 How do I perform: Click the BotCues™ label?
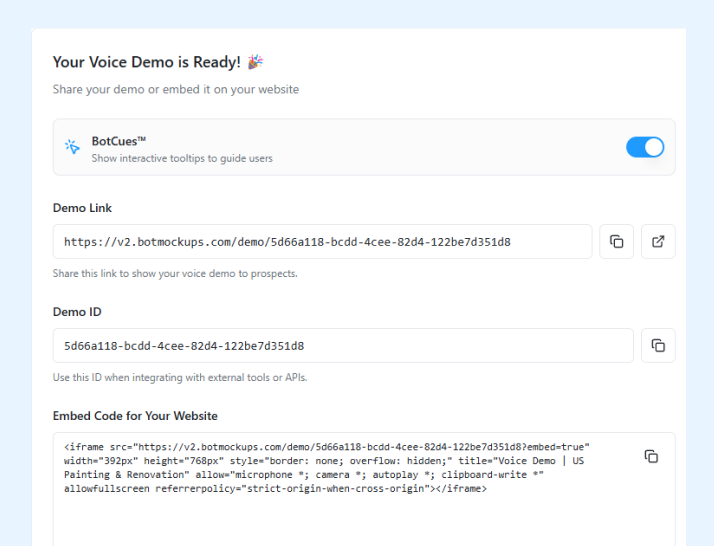119,141
